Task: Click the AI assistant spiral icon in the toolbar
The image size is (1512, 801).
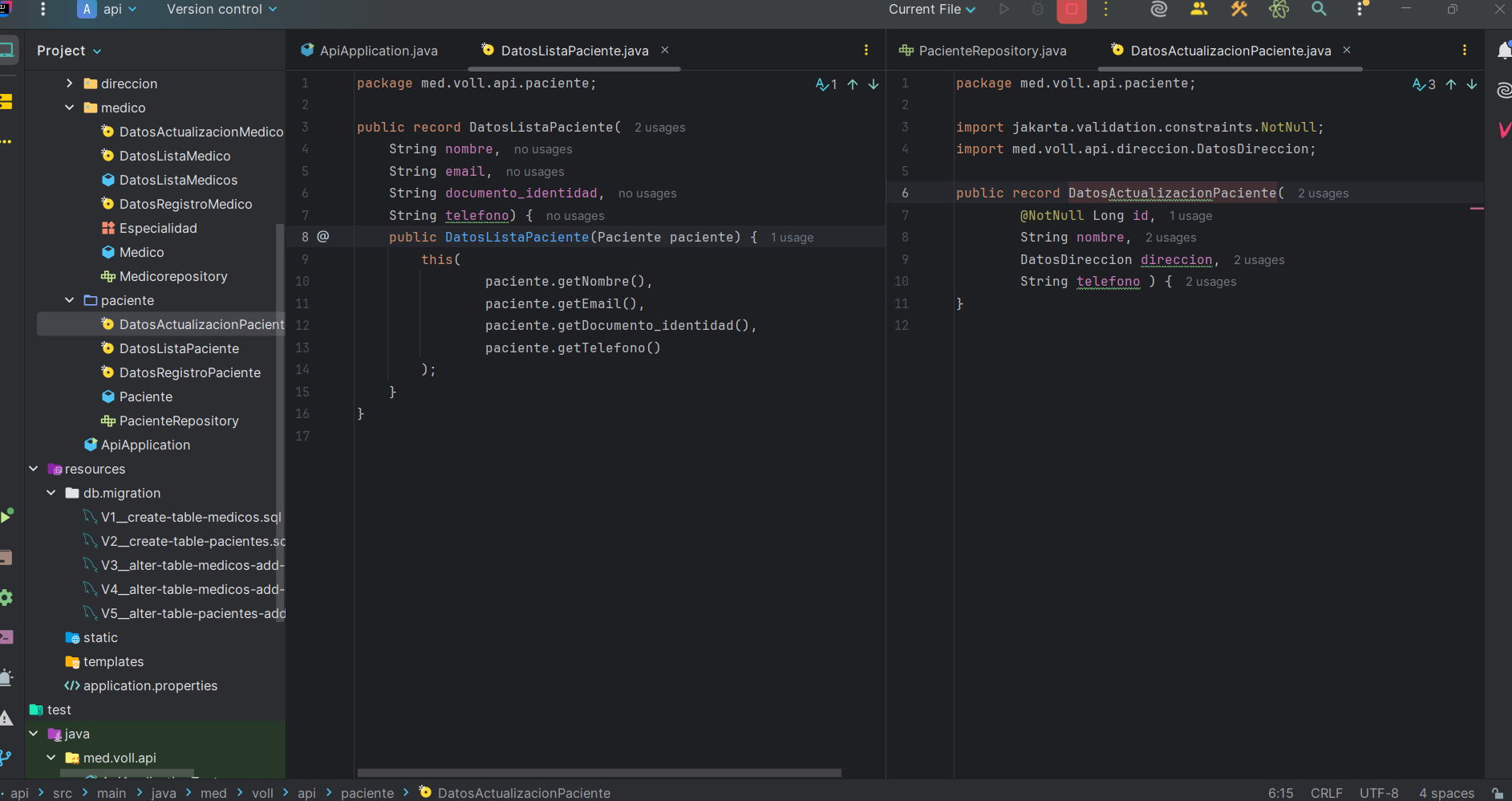Action: tap(1158, 9)
